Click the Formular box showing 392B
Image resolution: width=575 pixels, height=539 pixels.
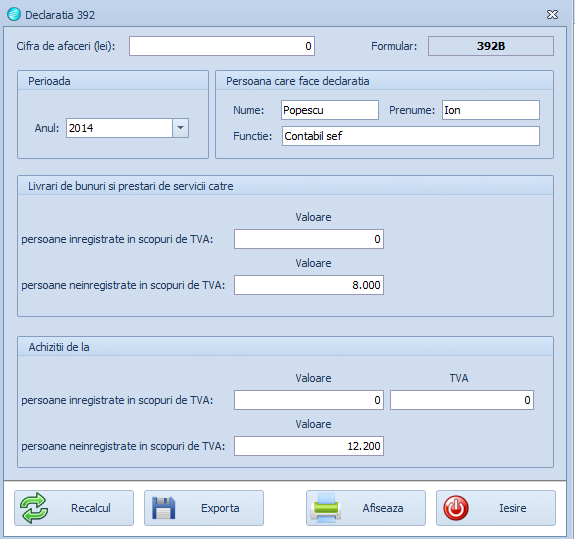[491, 46]
